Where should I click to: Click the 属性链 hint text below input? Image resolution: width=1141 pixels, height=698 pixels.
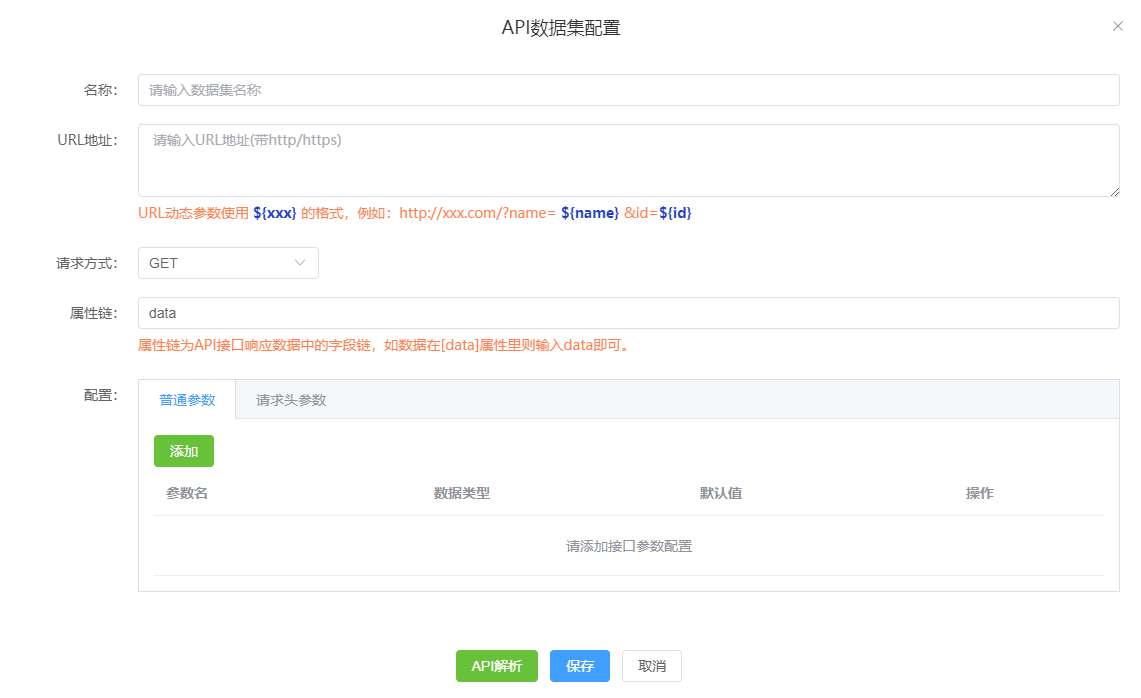pos(384,345)
